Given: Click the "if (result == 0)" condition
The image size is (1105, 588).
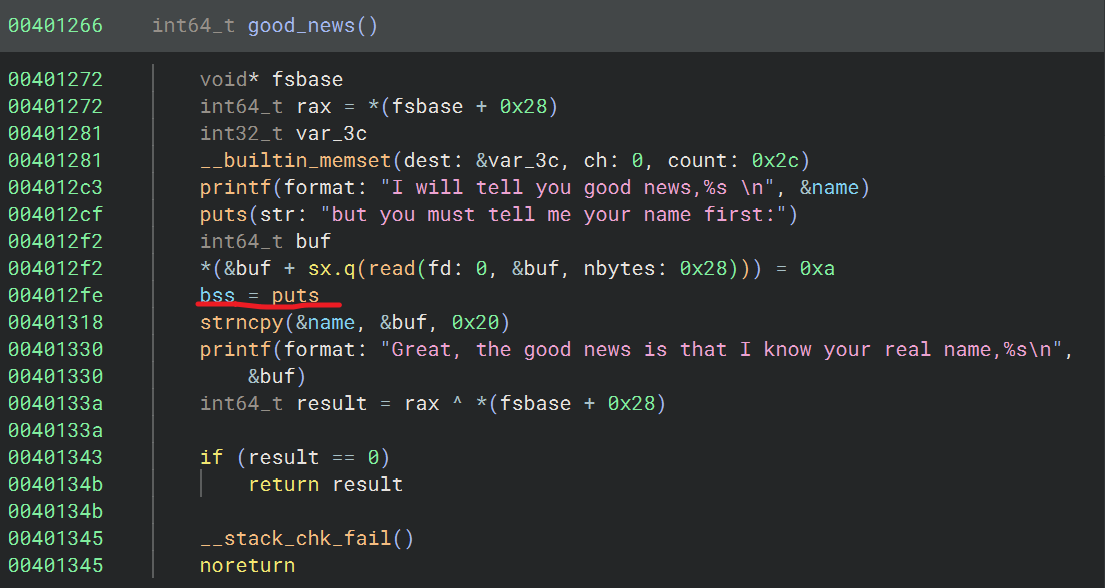Looking at the screenshot, I should (294, 457).
